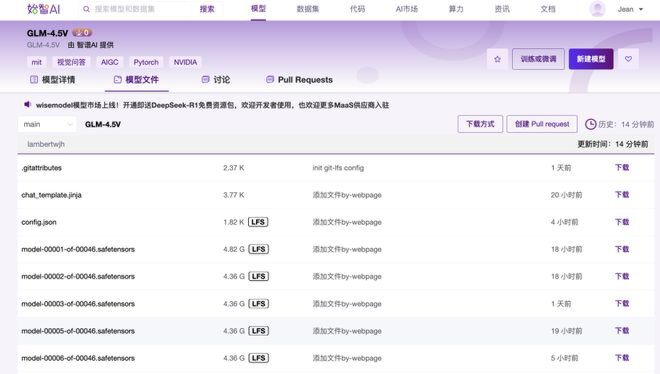This screenshot has height=374, width=660.
Task: Download model-00006-of-00046.safetensors
Action: [622, 358]
